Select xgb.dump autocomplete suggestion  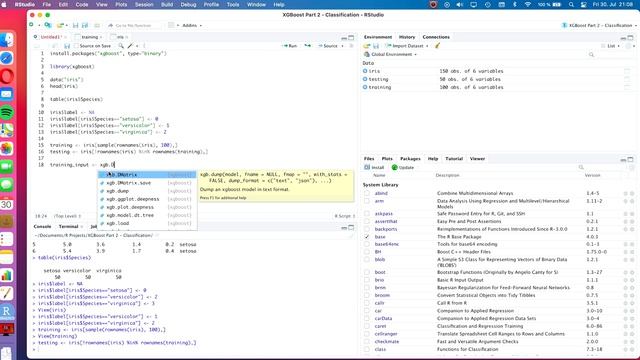point(147,191)
